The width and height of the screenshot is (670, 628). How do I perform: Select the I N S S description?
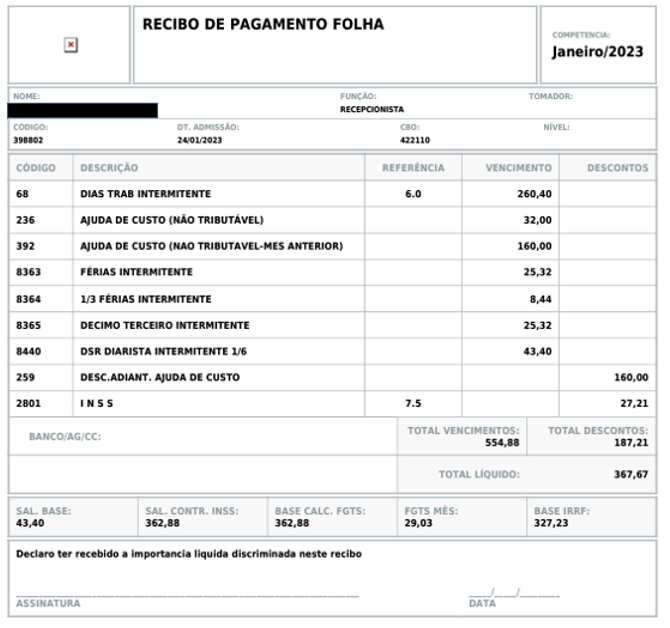(97, 404)
